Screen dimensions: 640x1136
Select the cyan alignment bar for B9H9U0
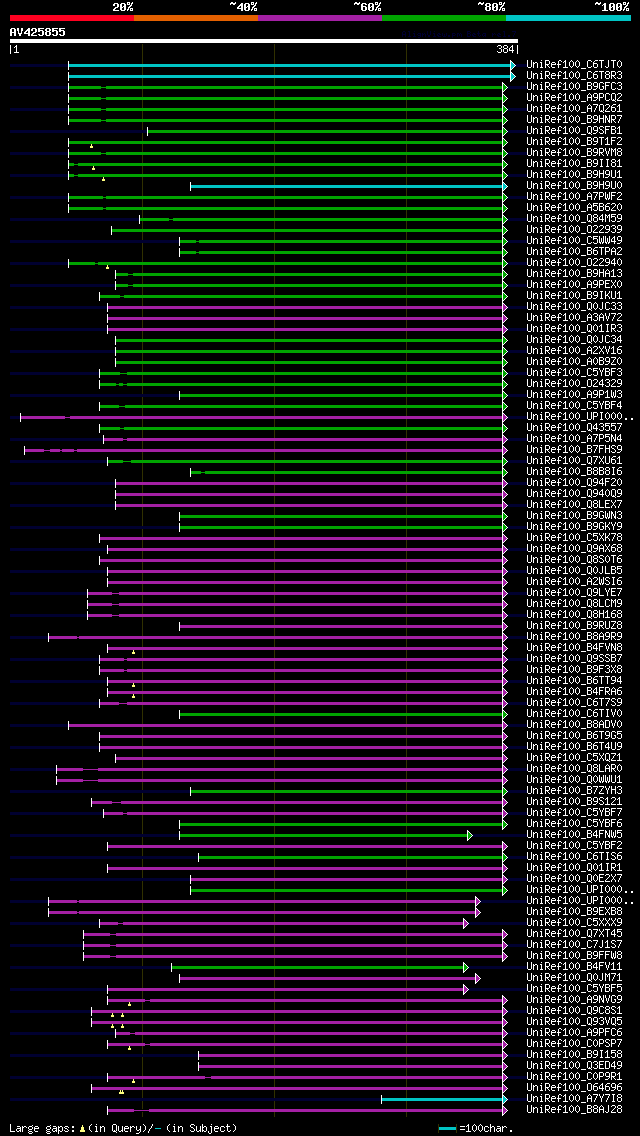tap(349, 186)
